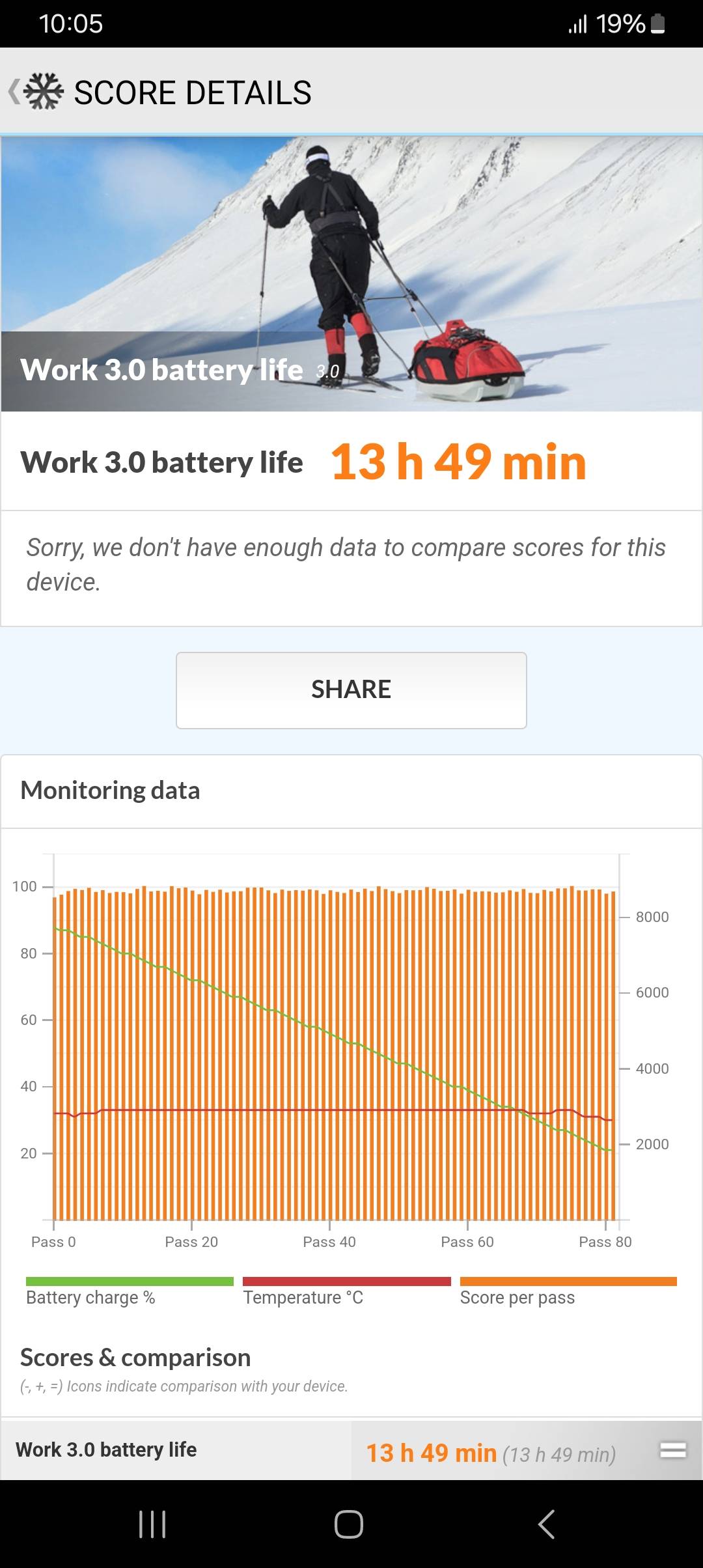This screenshot has width=703, height=1568.
Task: Tap the orange 13 h 49 min score
Action: tap(458, 462)
